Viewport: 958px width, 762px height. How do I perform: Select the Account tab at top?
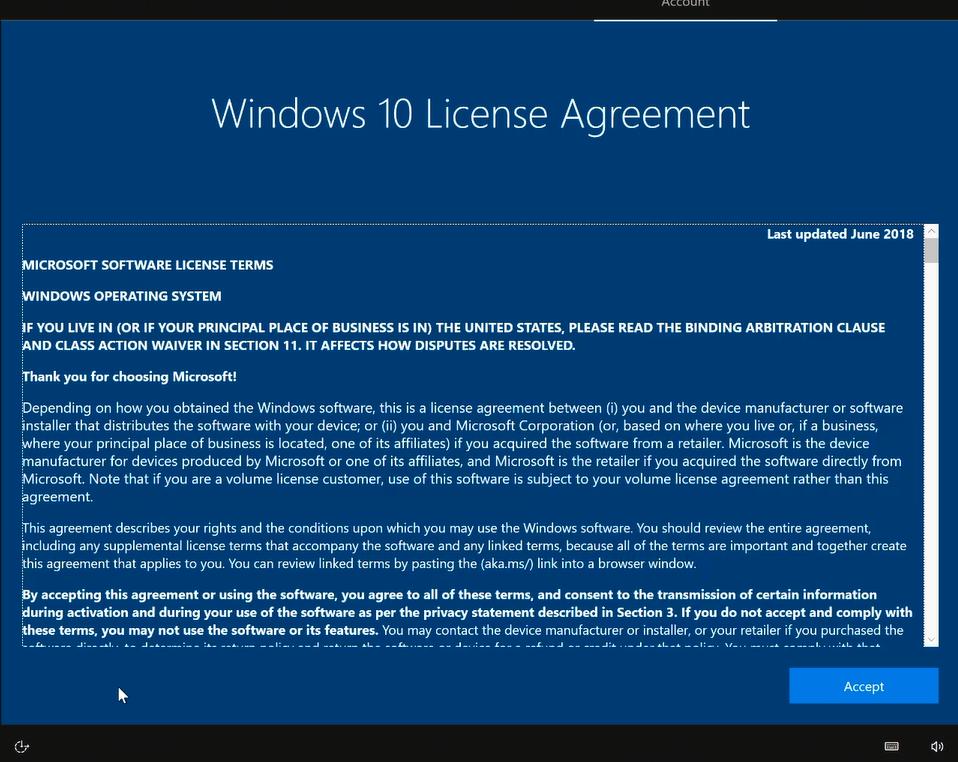[685, 5]
